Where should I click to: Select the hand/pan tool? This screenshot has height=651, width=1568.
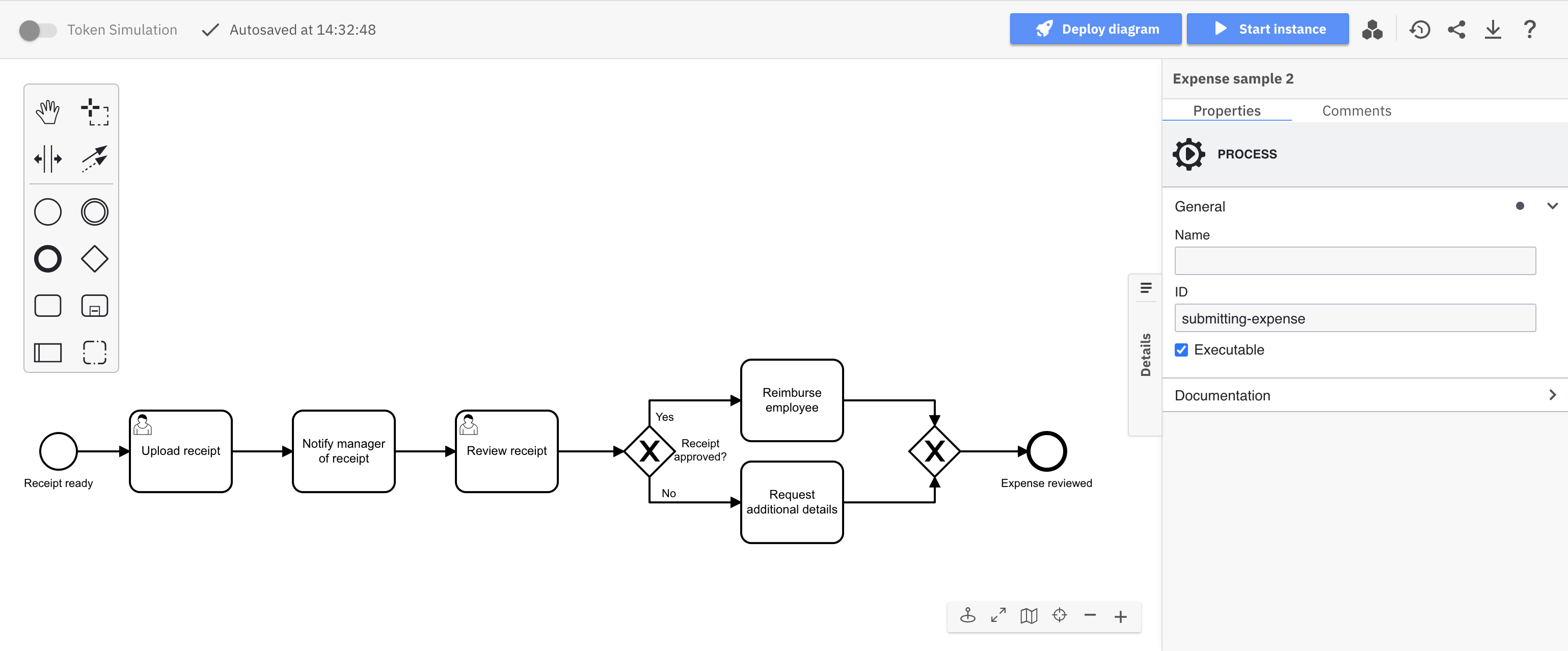pyautogui.click(x=48, y=112)
